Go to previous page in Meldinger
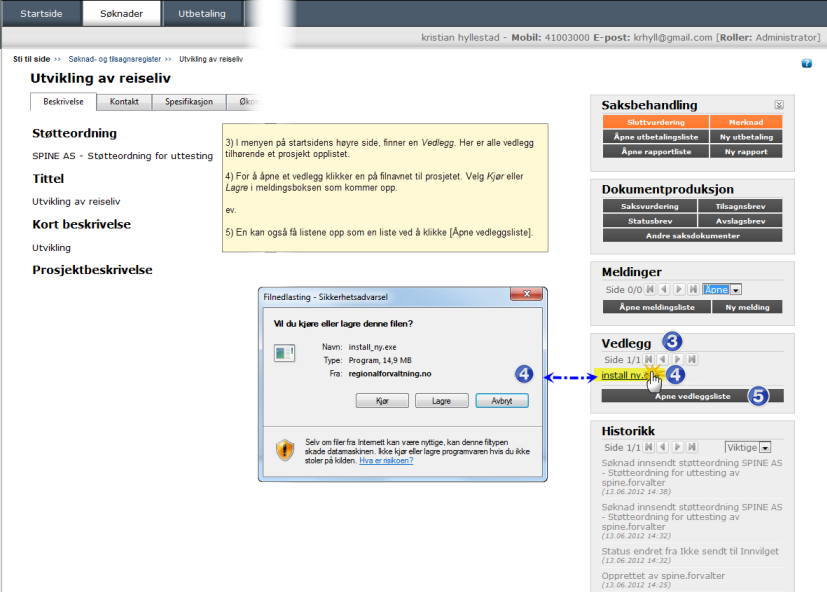 (x=664, y=289)
